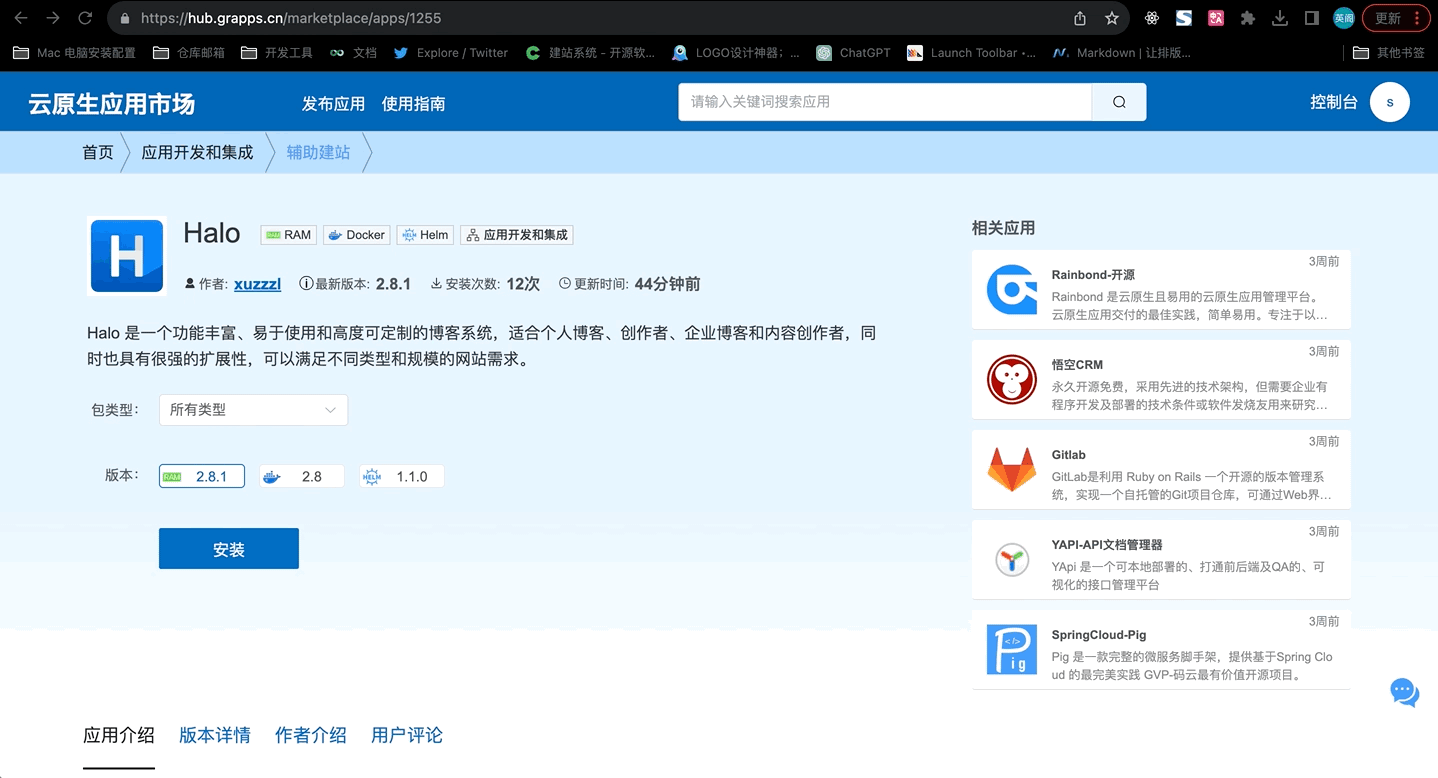Open the extensions puzzle icon
Screen dimensions: 1438x778
click(1248, 18)
